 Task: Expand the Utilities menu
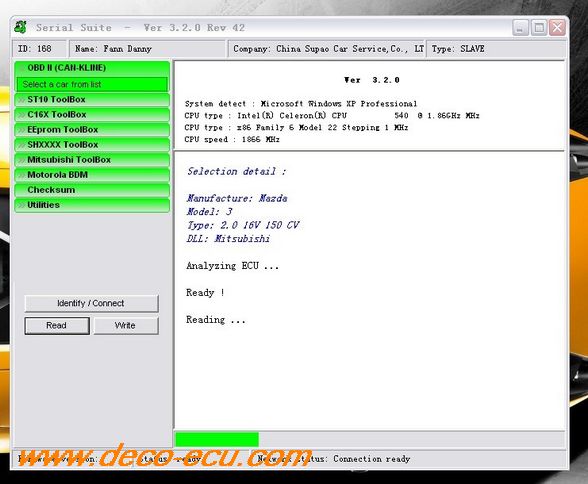[x=92, y=205]
